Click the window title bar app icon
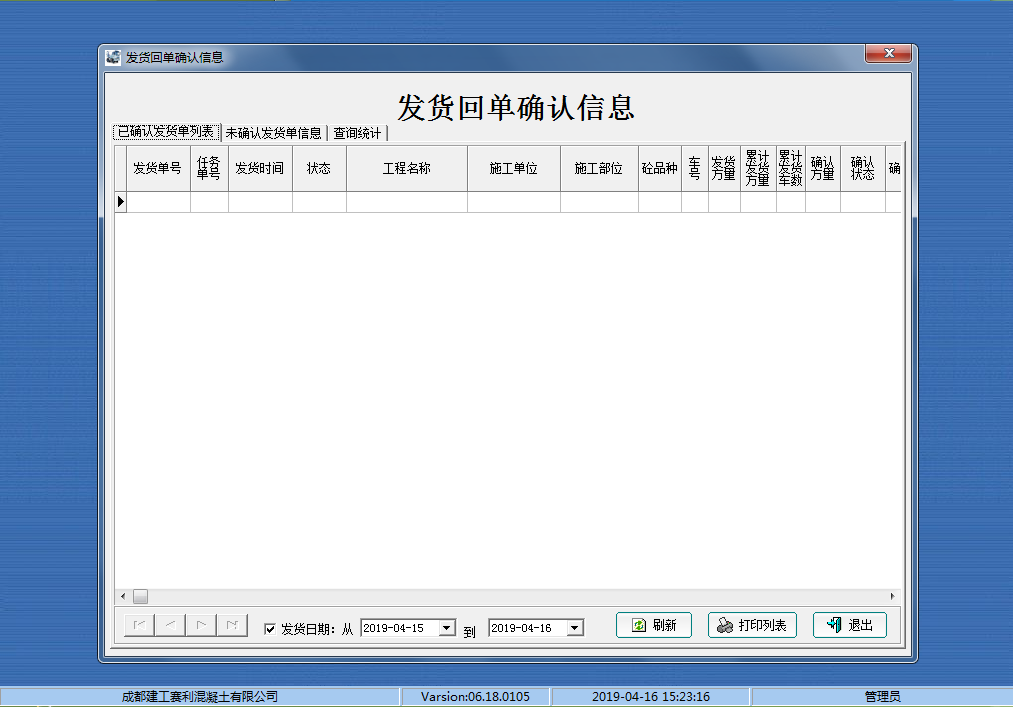The height and width of the screenshot is (707, 1013). 113,58
